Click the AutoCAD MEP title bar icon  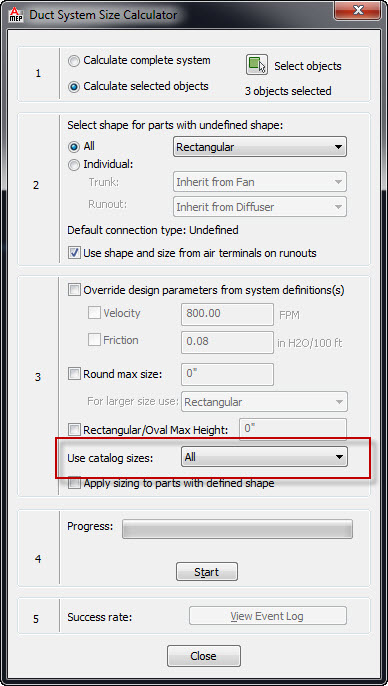tap(16, 15)
